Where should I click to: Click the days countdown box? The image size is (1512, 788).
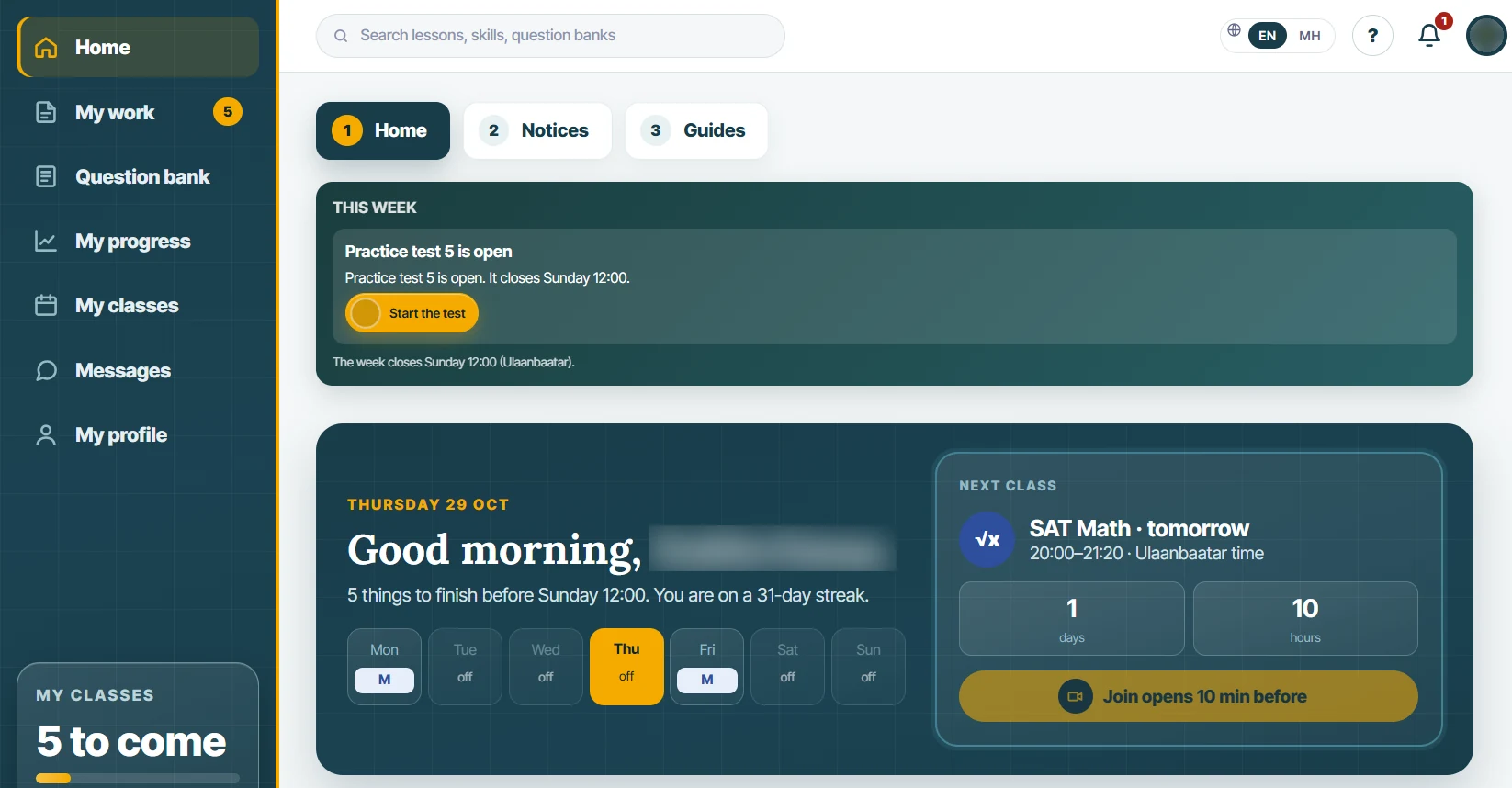pos(1072,619)
